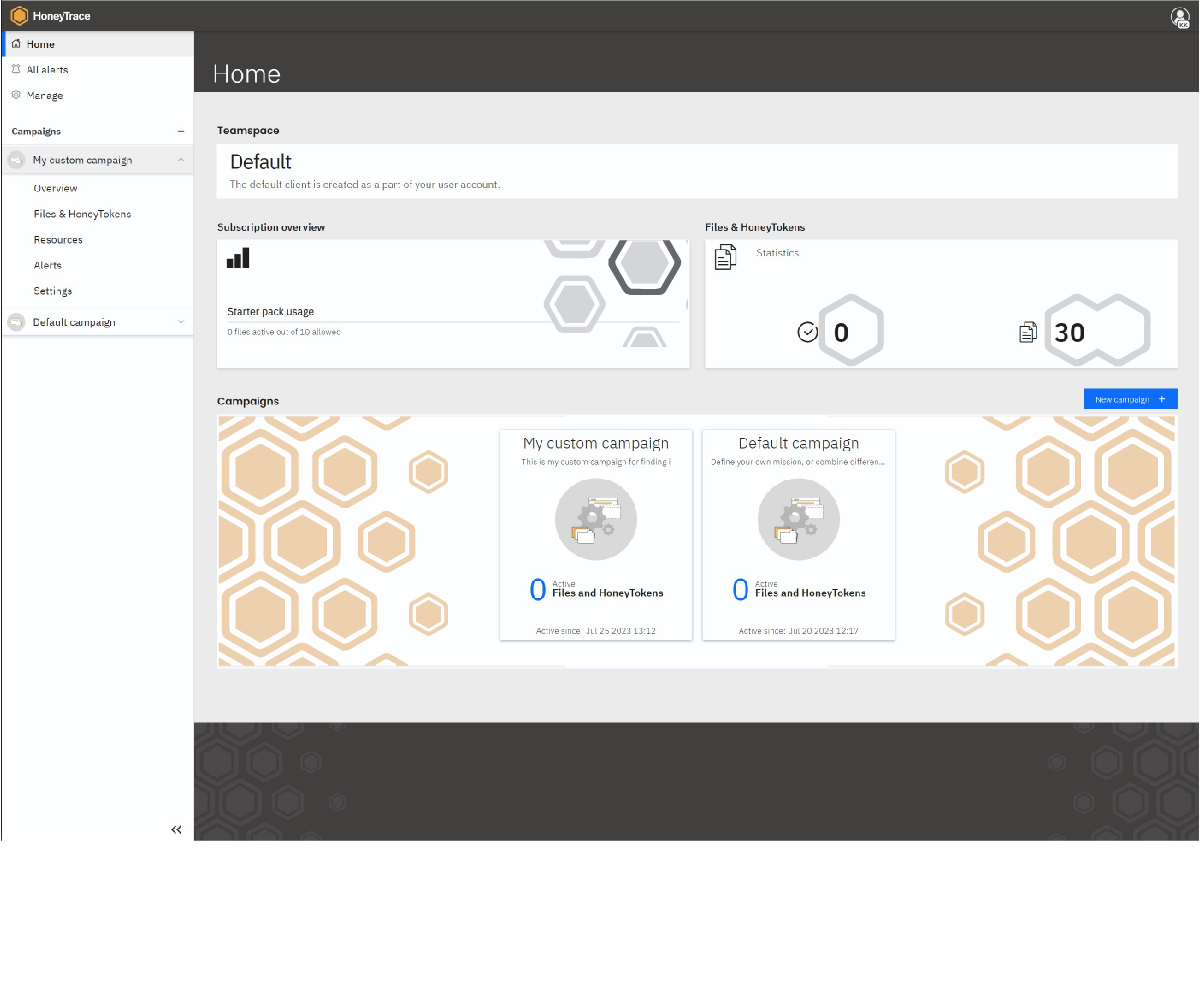1200x1000 pixels.
Task: Click the All alerts bell icon
Action: pos(16,70)
